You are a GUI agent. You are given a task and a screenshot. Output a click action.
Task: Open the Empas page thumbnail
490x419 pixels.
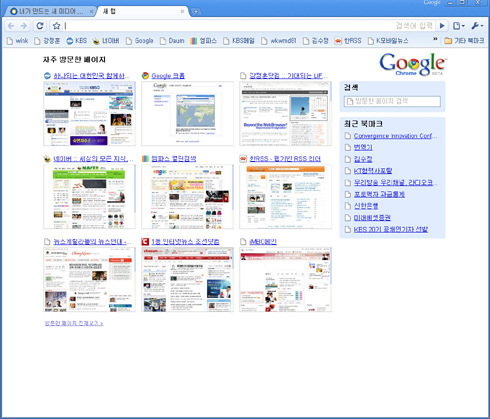[187, 197]
